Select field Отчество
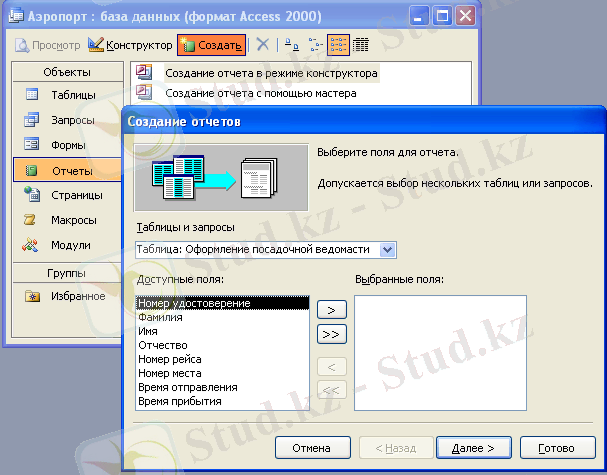The height and width of the screenshot is (475, 607). [223, 345]
